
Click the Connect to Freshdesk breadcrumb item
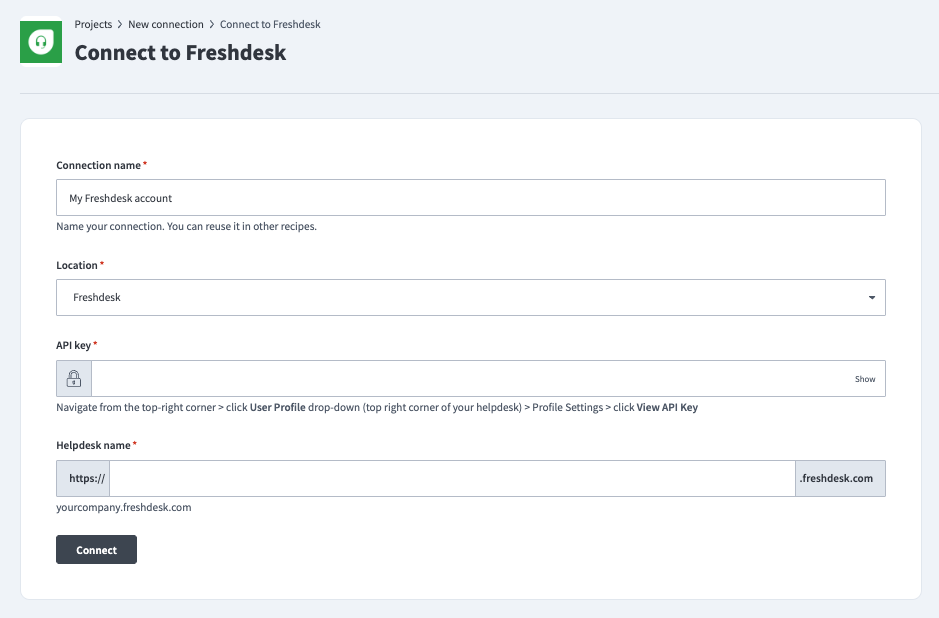click(269, 24)
